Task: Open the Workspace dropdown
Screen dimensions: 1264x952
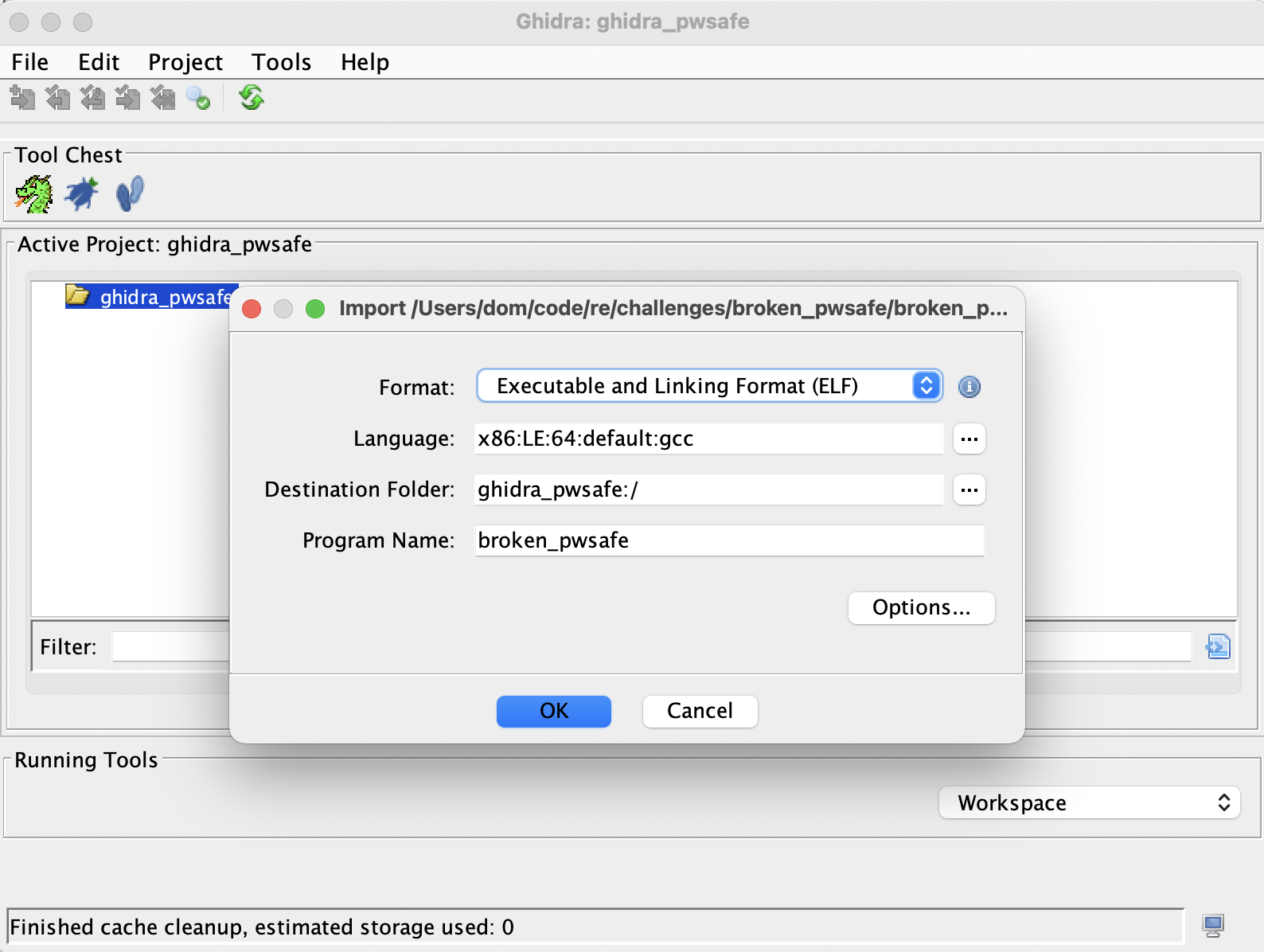Action: pos(1089,802)
